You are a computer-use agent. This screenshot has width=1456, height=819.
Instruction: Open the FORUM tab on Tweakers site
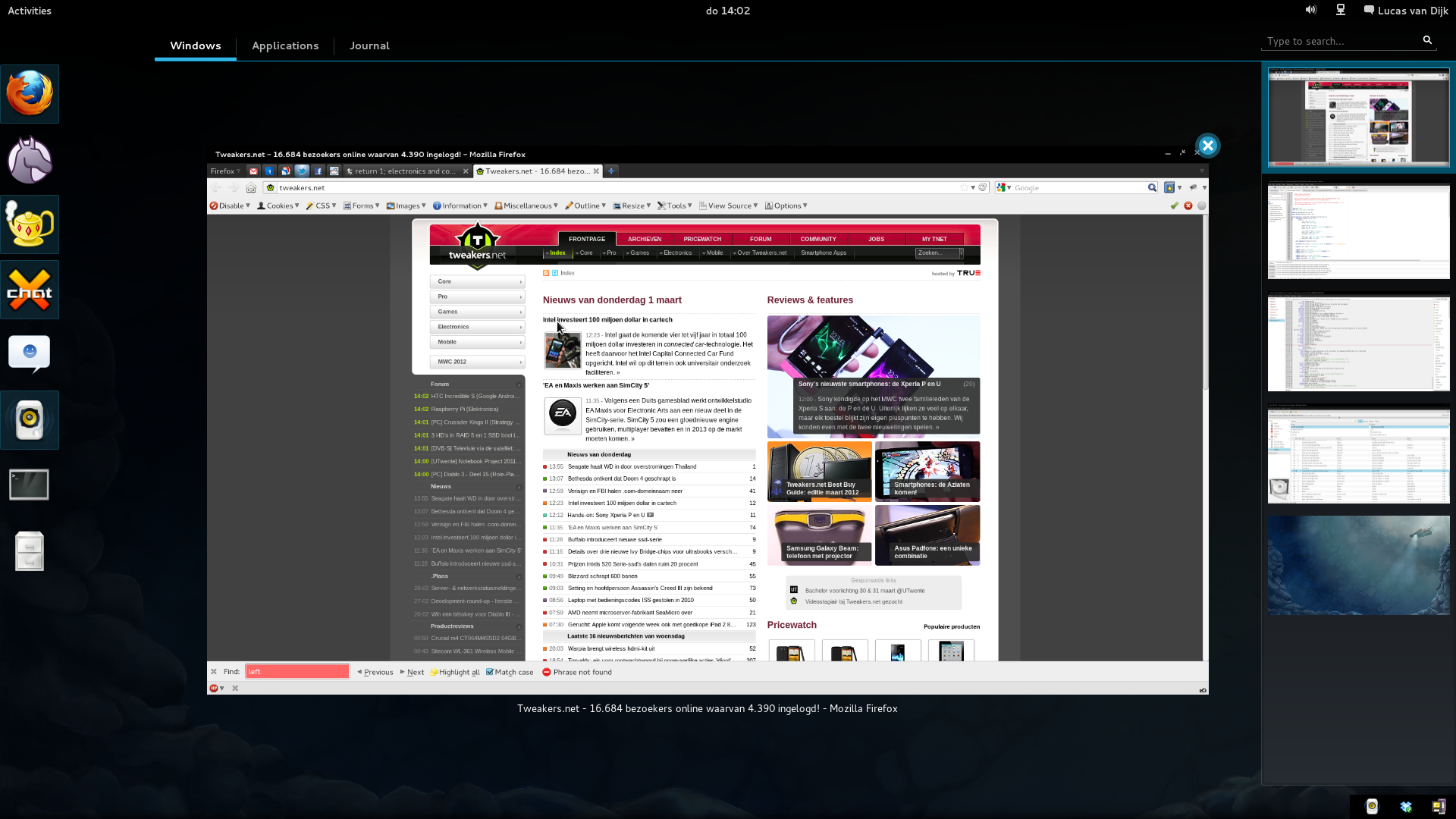coord(761,239)
